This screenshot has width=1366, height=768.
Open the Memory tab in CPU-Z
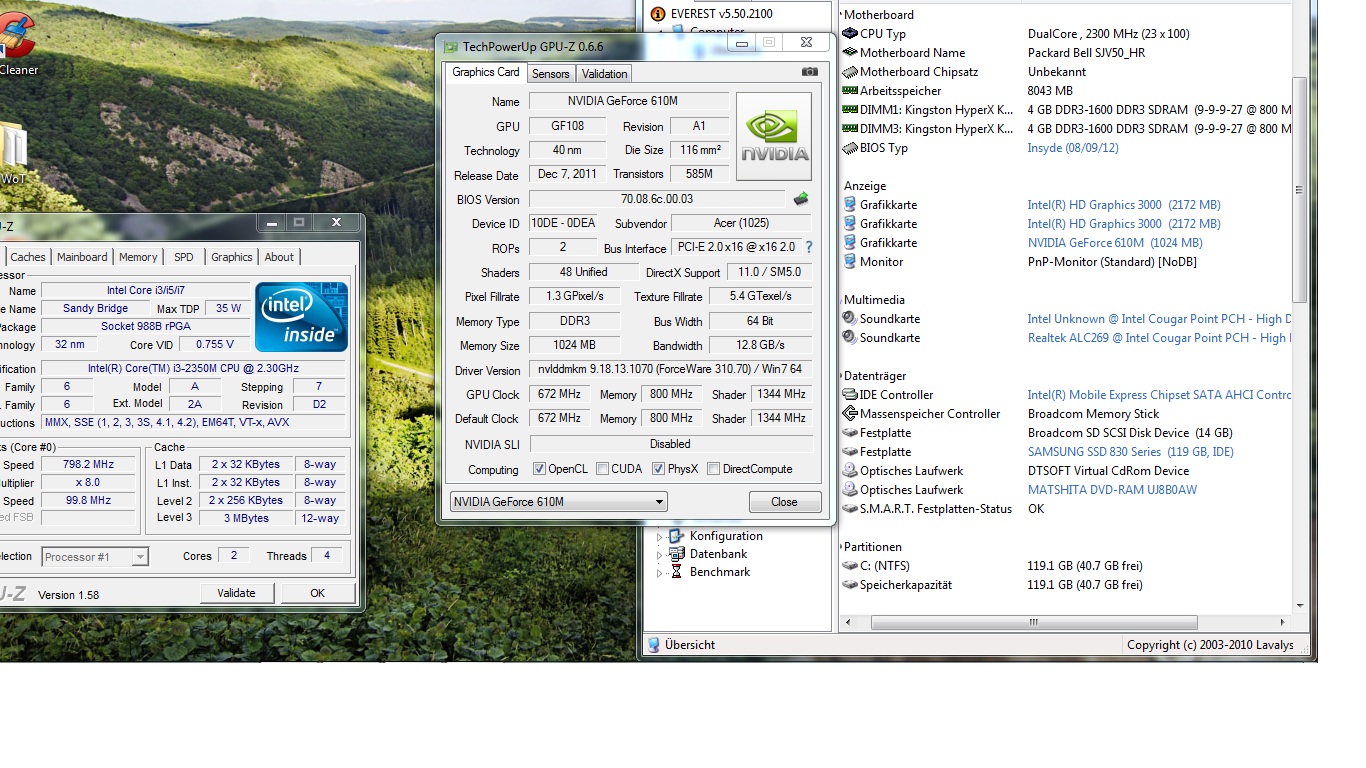click(x=138, y=257)
